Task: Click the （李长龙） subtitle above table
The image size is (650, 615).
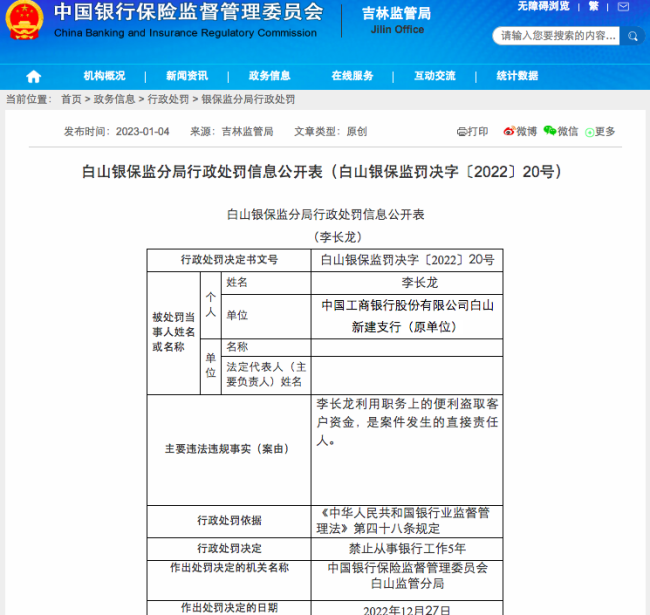Action: (338, 237)
